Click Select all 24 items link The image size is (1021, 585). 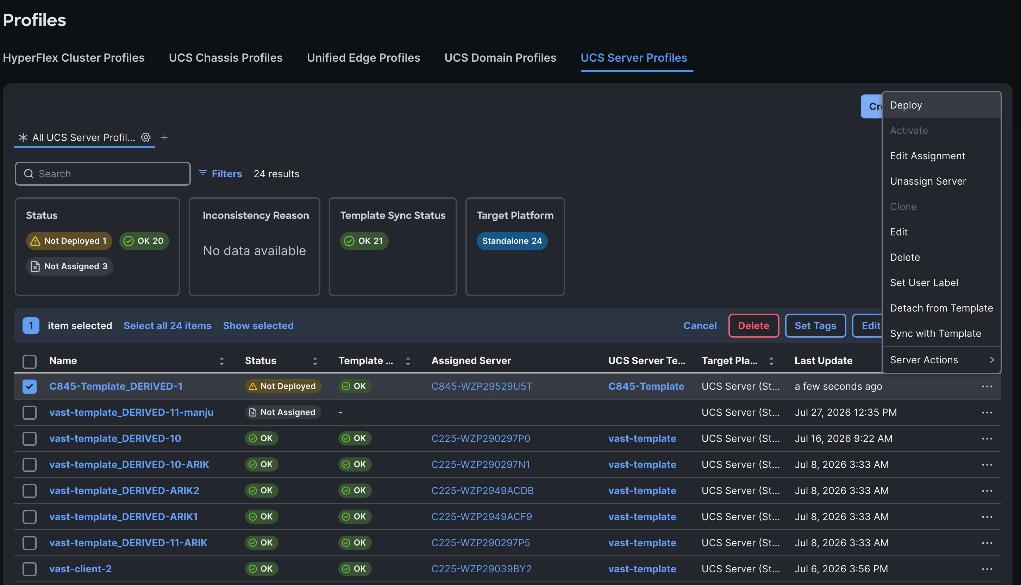(x=167, y=326)
